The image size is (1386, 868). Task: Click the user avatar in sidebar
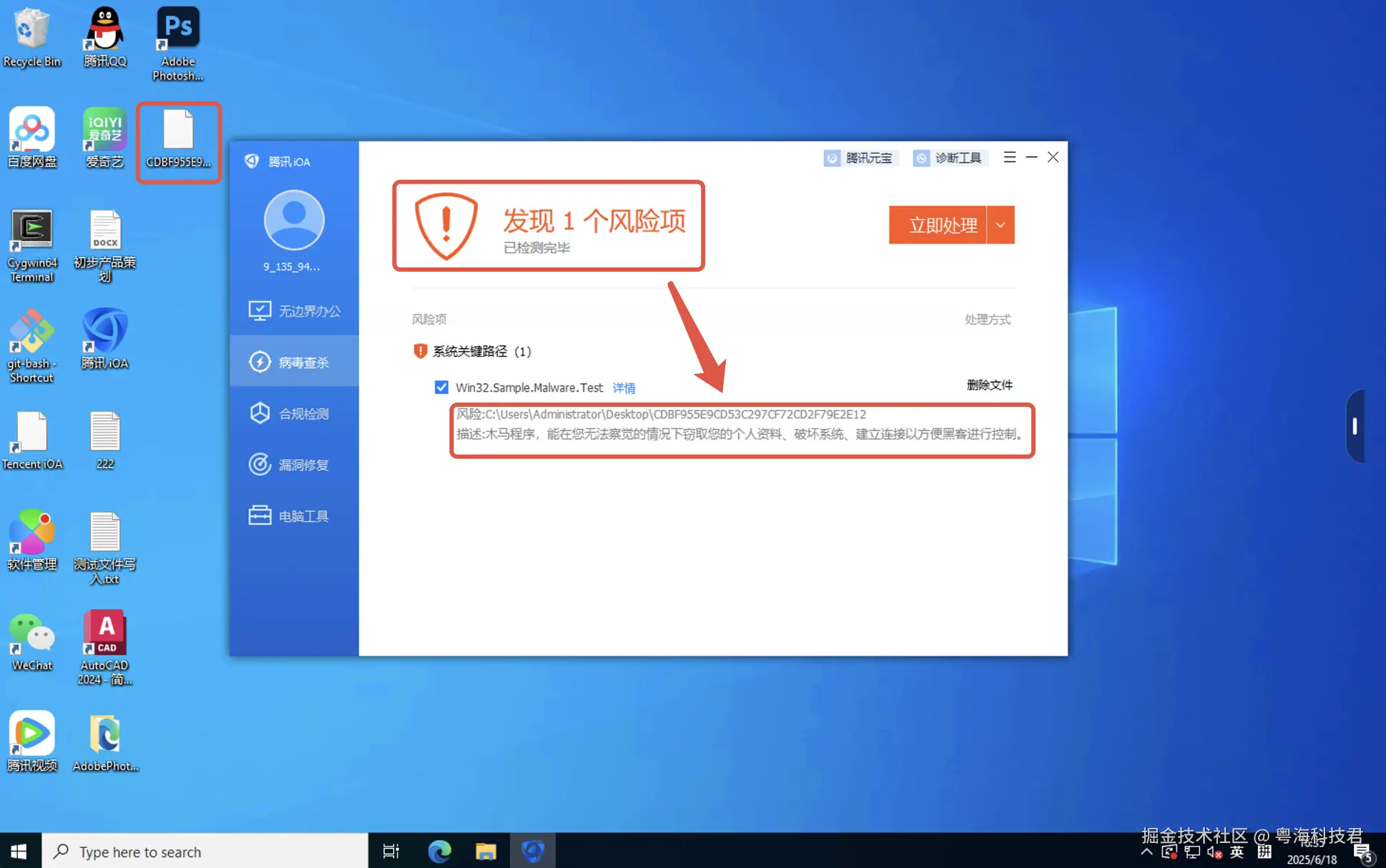293,220
